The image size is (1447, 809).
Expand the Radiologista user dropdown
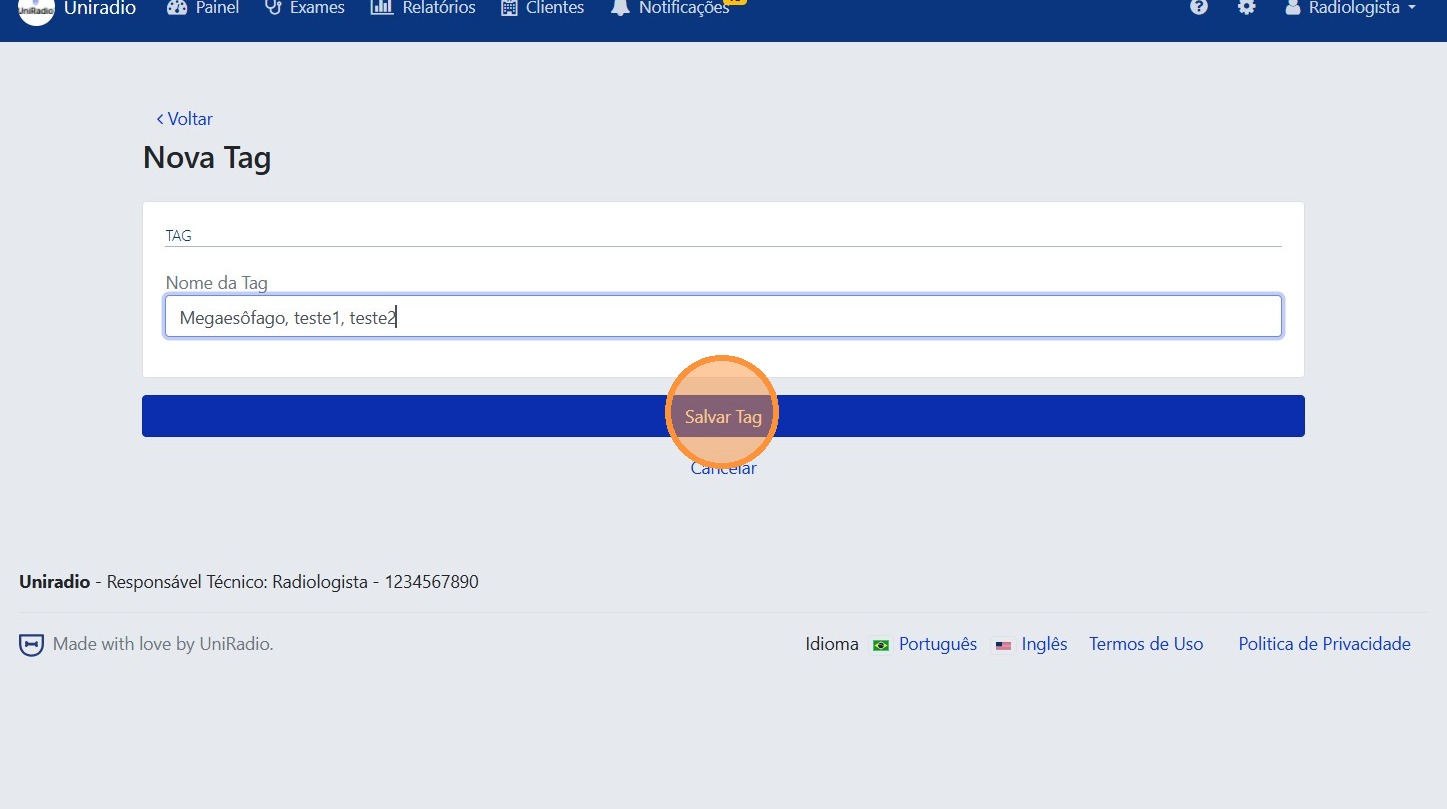1351,8
